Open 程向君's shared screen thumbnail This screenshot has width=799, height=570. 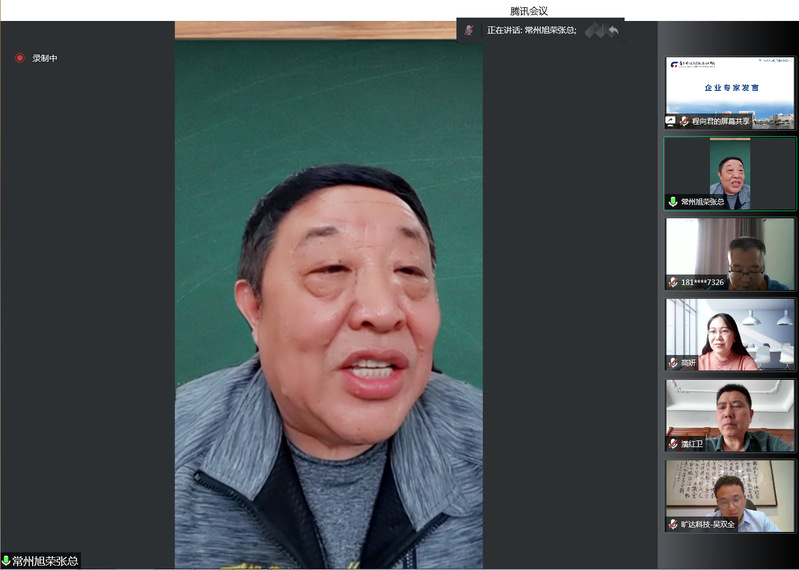coord(730,88)
